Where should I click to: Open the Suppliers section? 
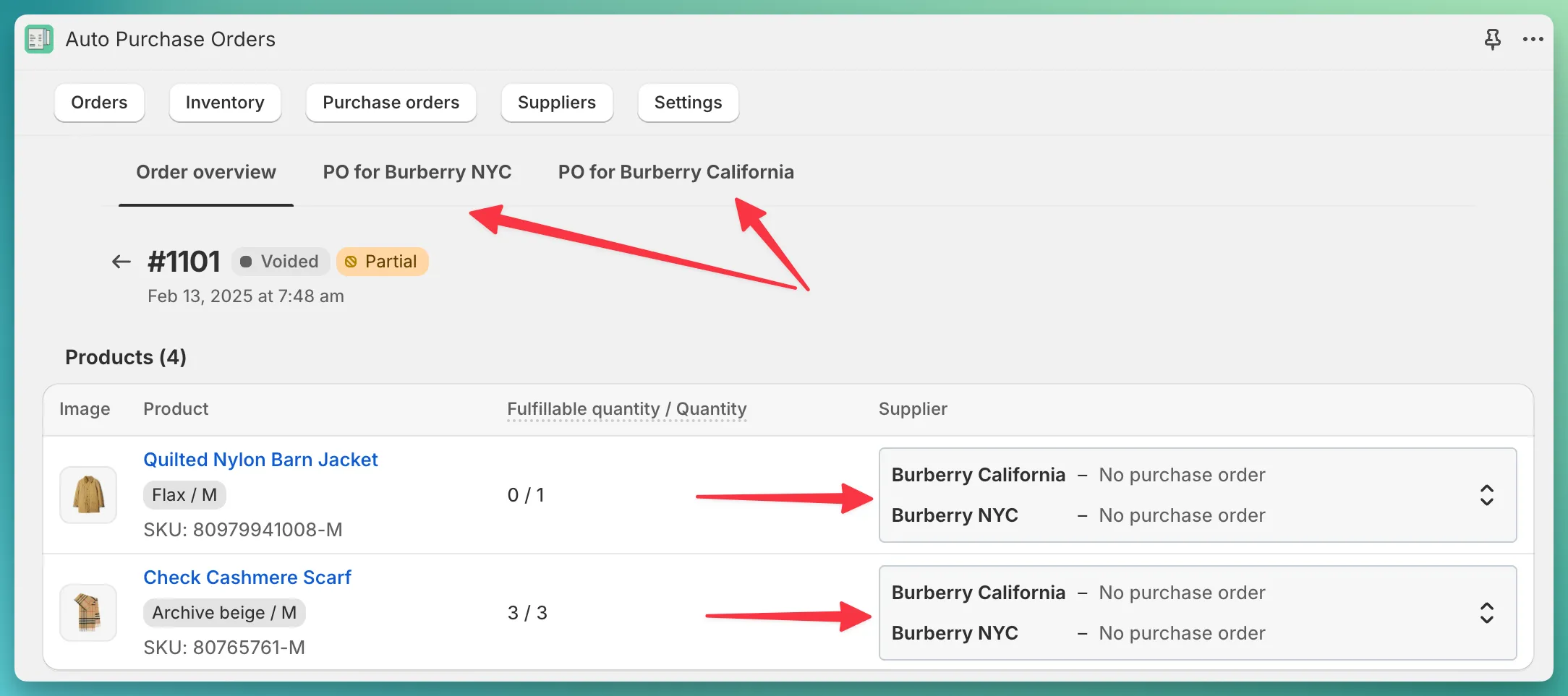(x=557, y=103)
